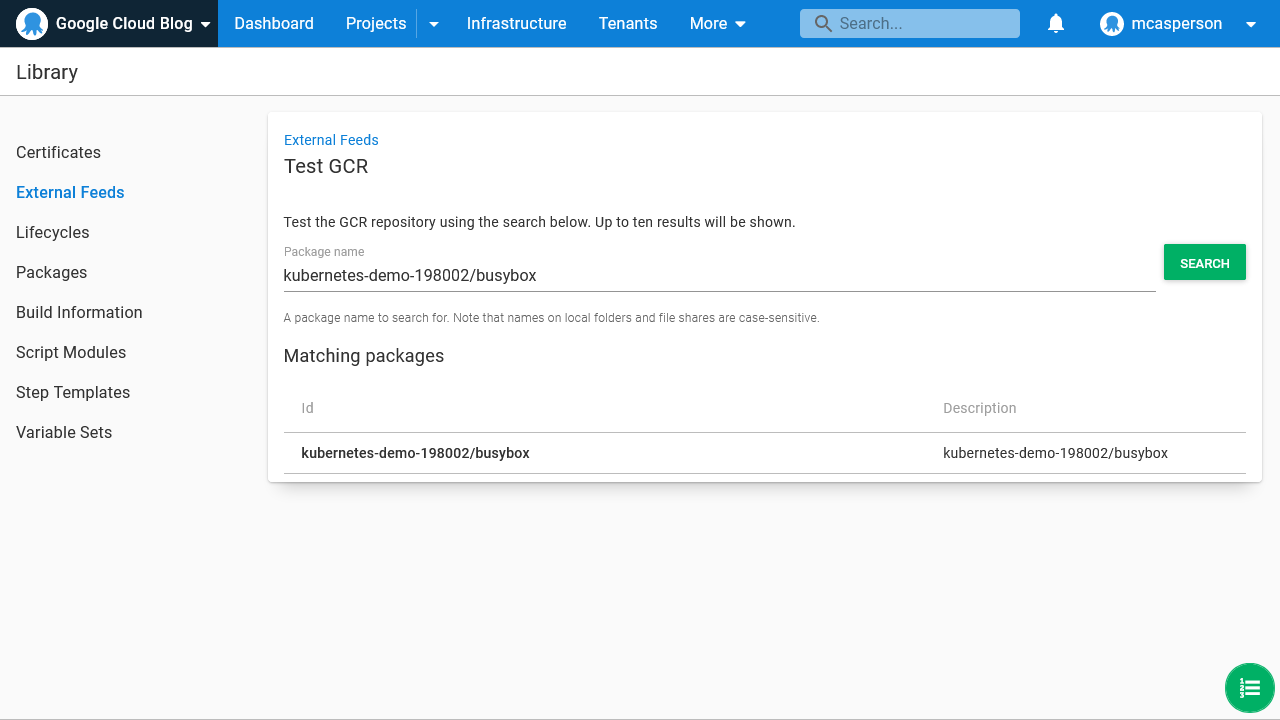Click inside the Package name input field
The height and width of the screenshot is (720, 1280).
pos(700,275)
